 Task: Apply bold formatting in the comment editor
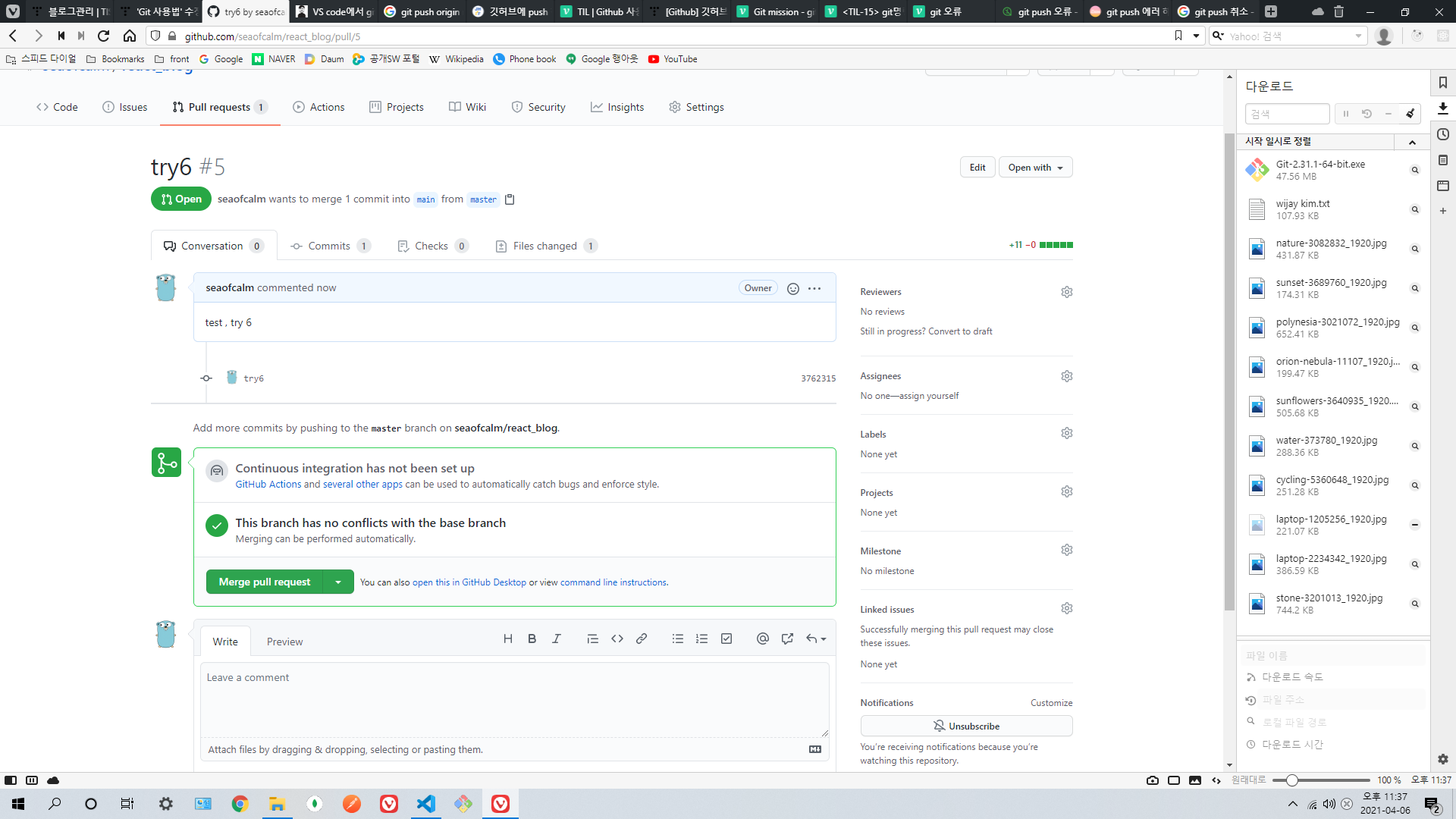[x=532, y=639]
